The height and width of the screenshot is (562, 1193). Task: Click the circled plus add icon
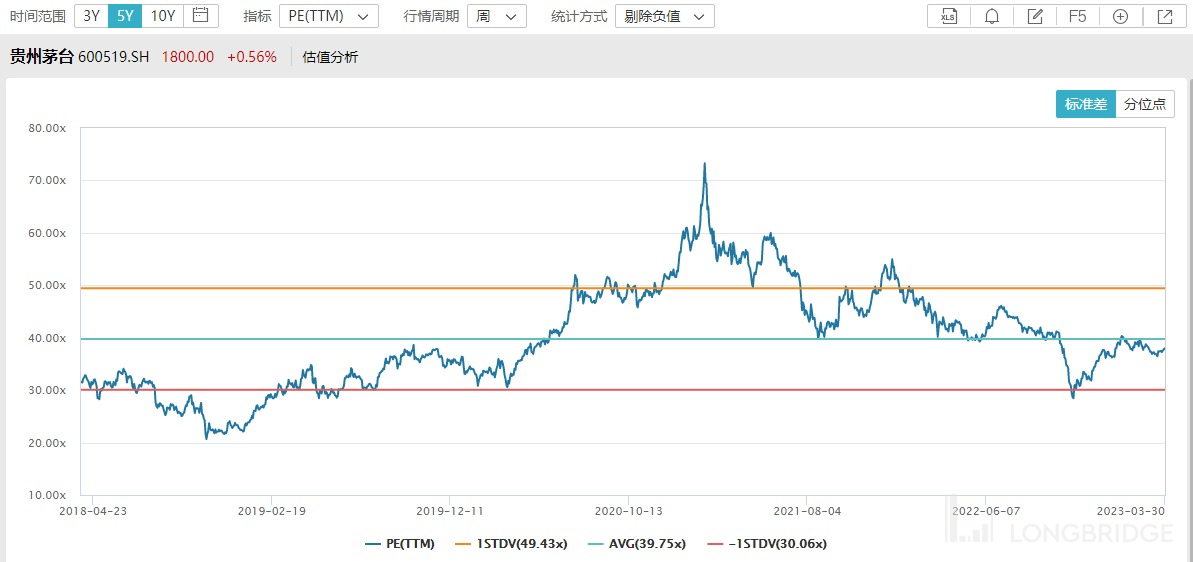pyautogui.click(x=1120, y=16)
